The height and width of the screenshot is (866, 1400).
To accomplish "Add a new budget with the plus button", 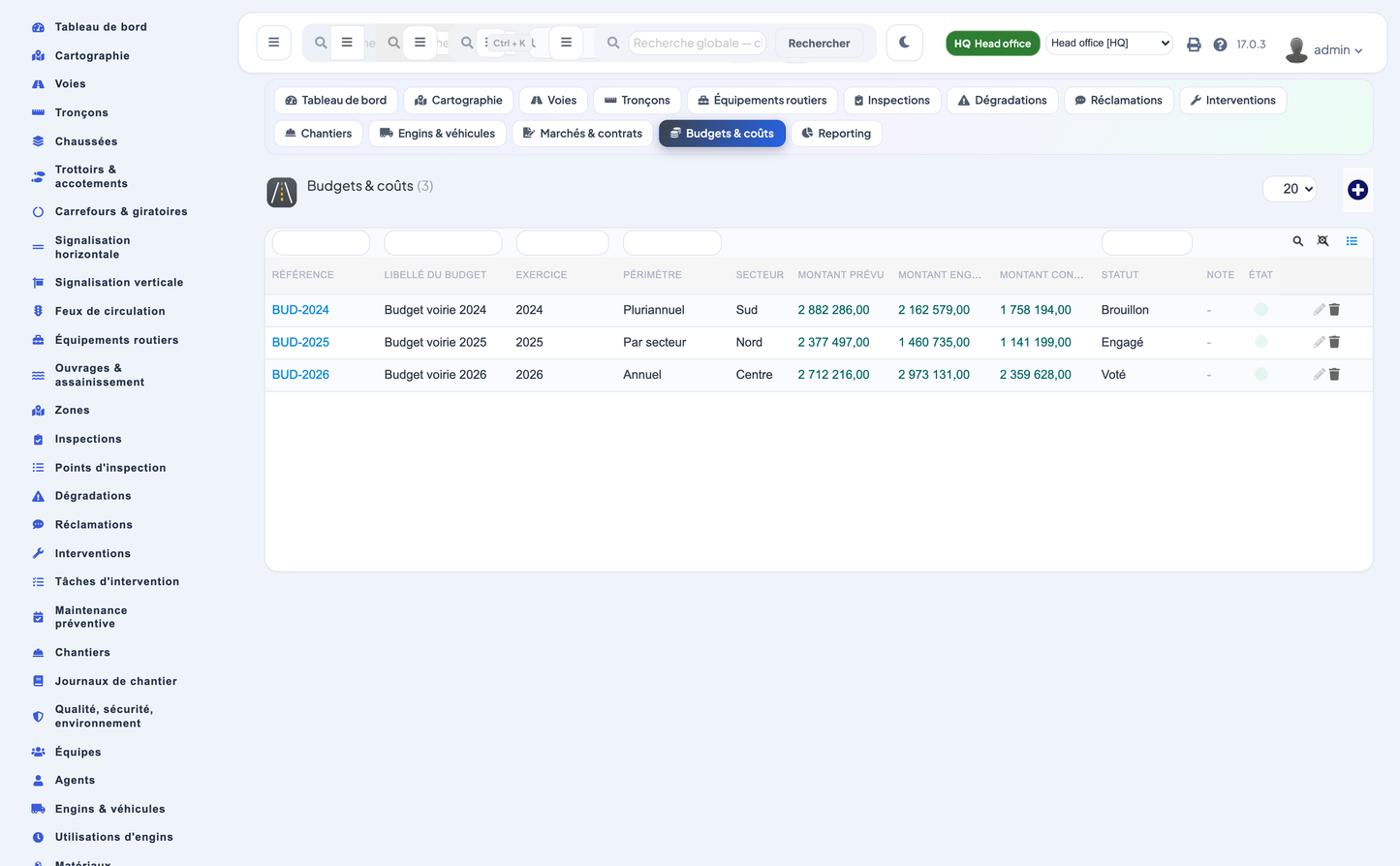I will 1357,190.
